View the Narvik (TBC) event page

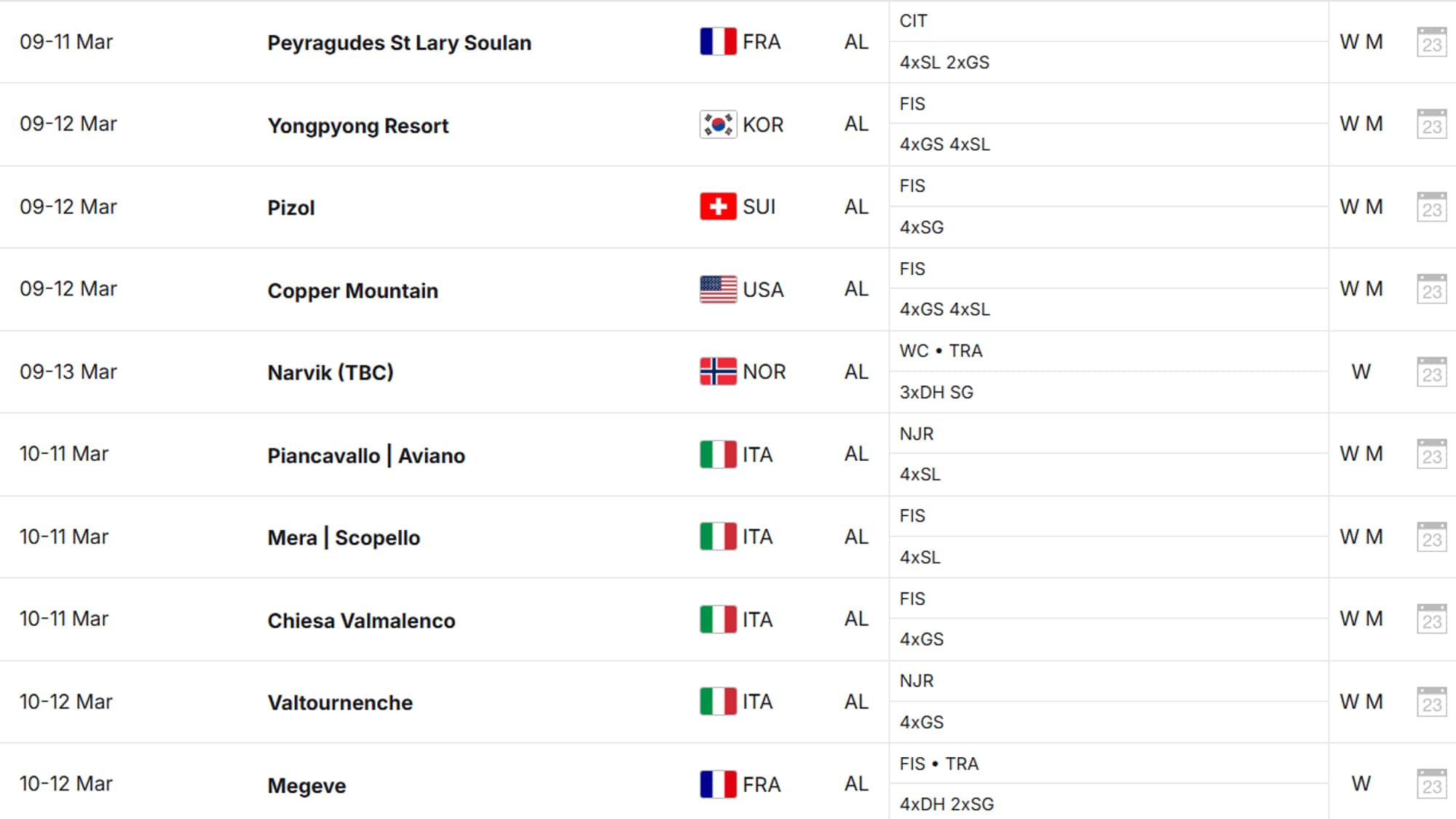tap(330, 373)
